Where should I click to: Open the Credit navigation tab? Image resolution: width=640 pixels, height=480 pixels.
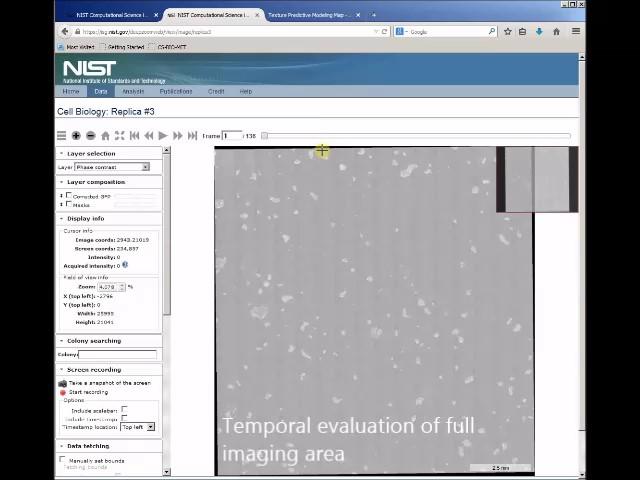coord(216,91)
